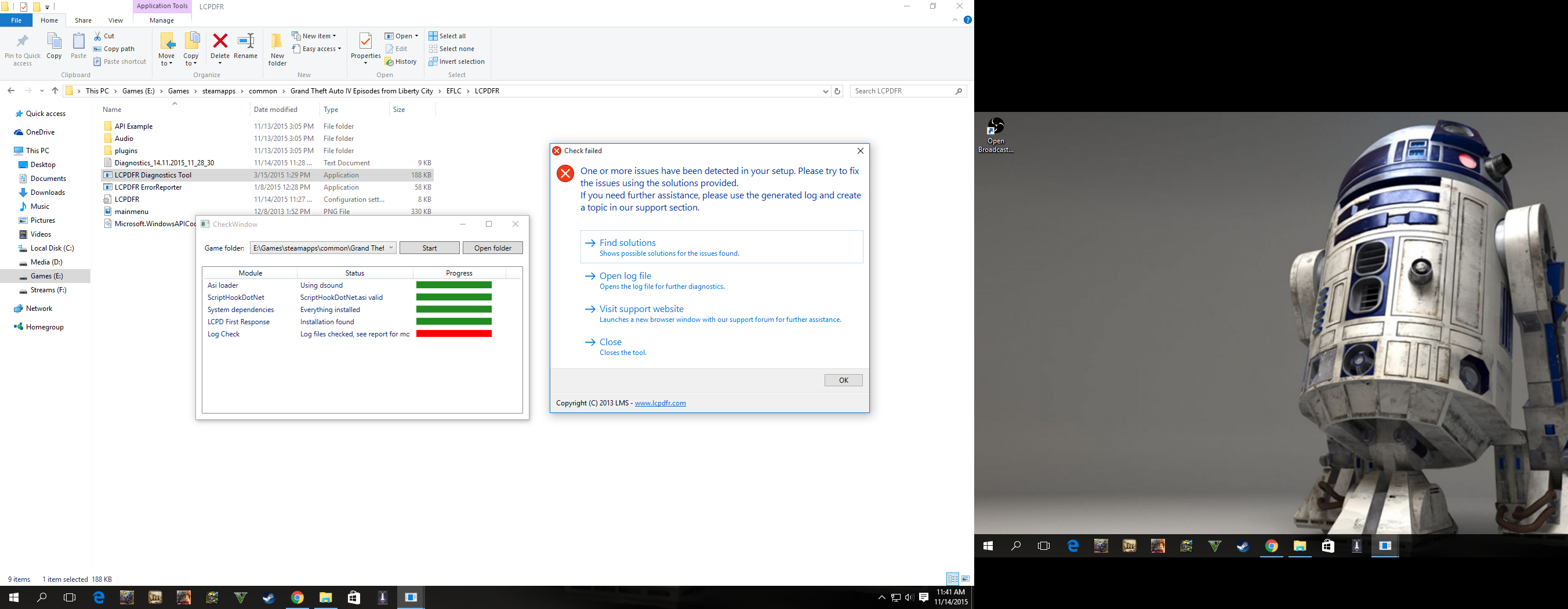
Task: Go back using the Explorer back arrow
Action: pos(11,90)
